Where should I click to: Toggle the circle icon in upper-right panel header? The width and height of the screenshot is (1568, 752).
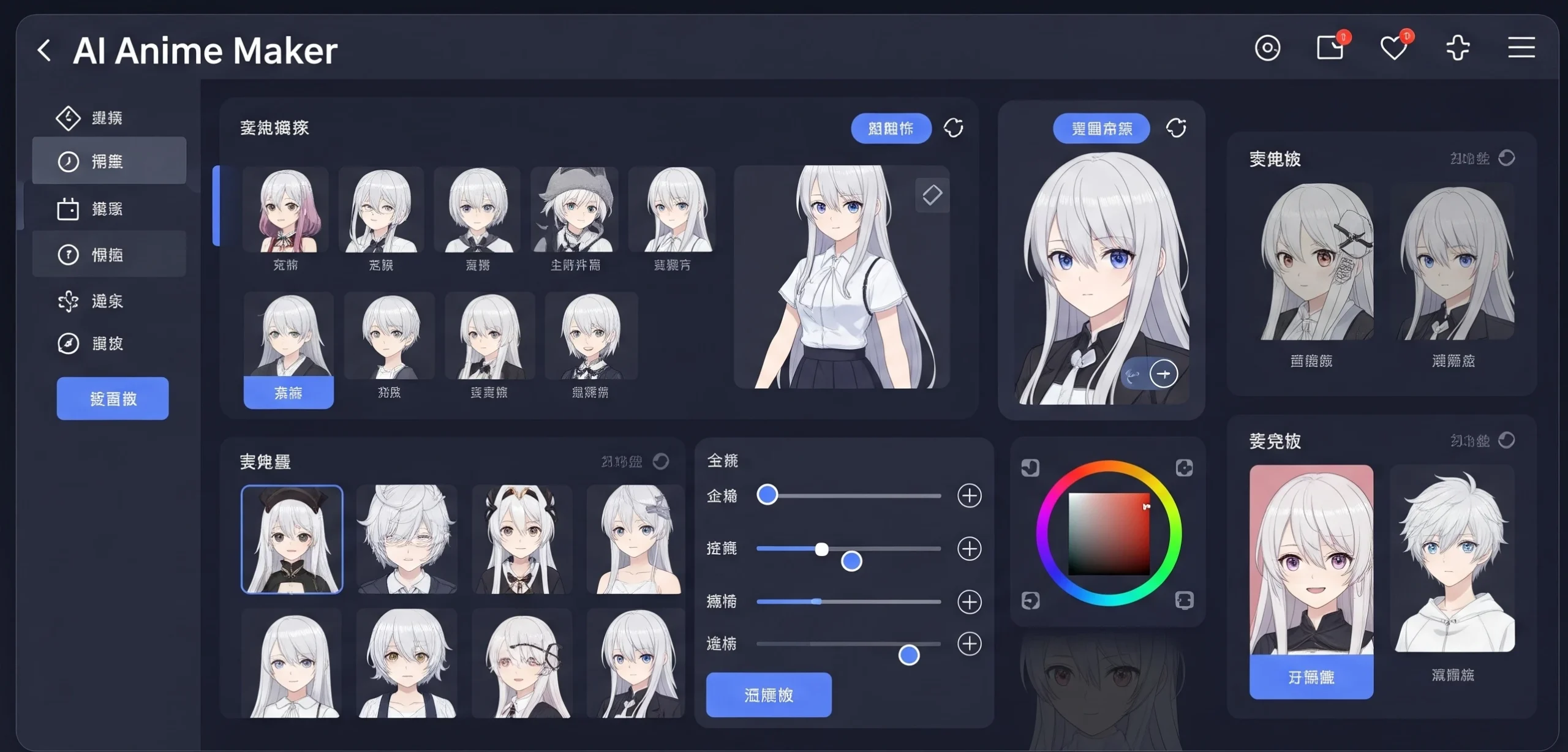(x=1506, y=158)
